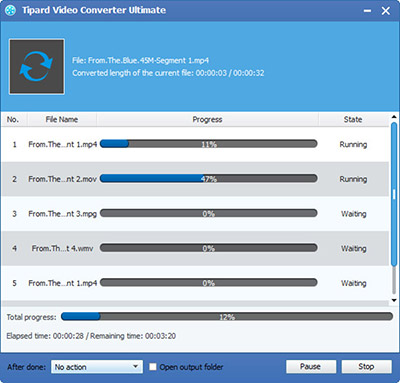Enable the Open output folder checkbox

click(x=153, y=367)
